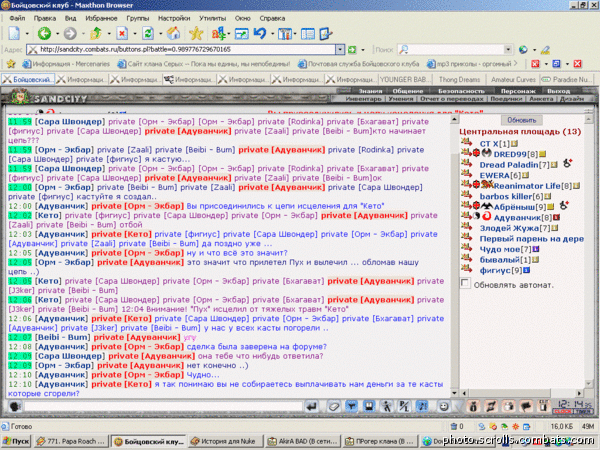Open the Up folder dropdown arrow
600x450 pixels.
point(109,34)
